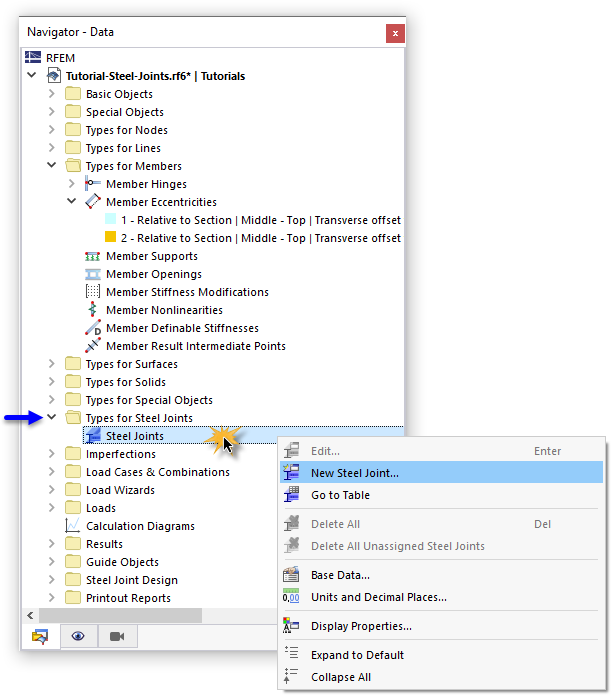
Task: Click the Member Supports icon
Action: click(x=93, y=256)
